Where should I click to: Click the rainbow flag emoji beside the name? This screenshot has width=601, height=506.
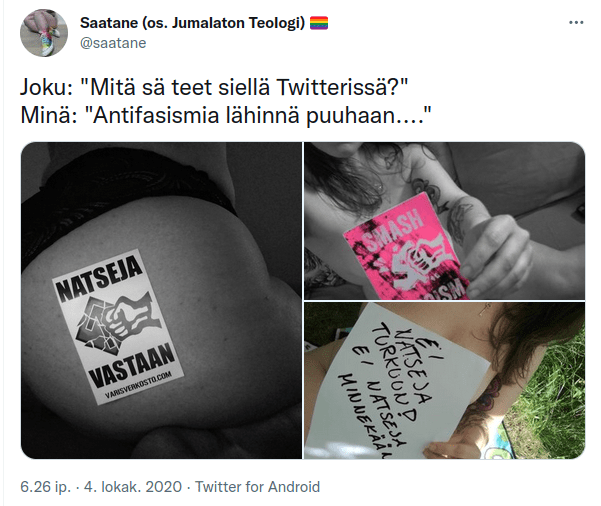point(319,23)
